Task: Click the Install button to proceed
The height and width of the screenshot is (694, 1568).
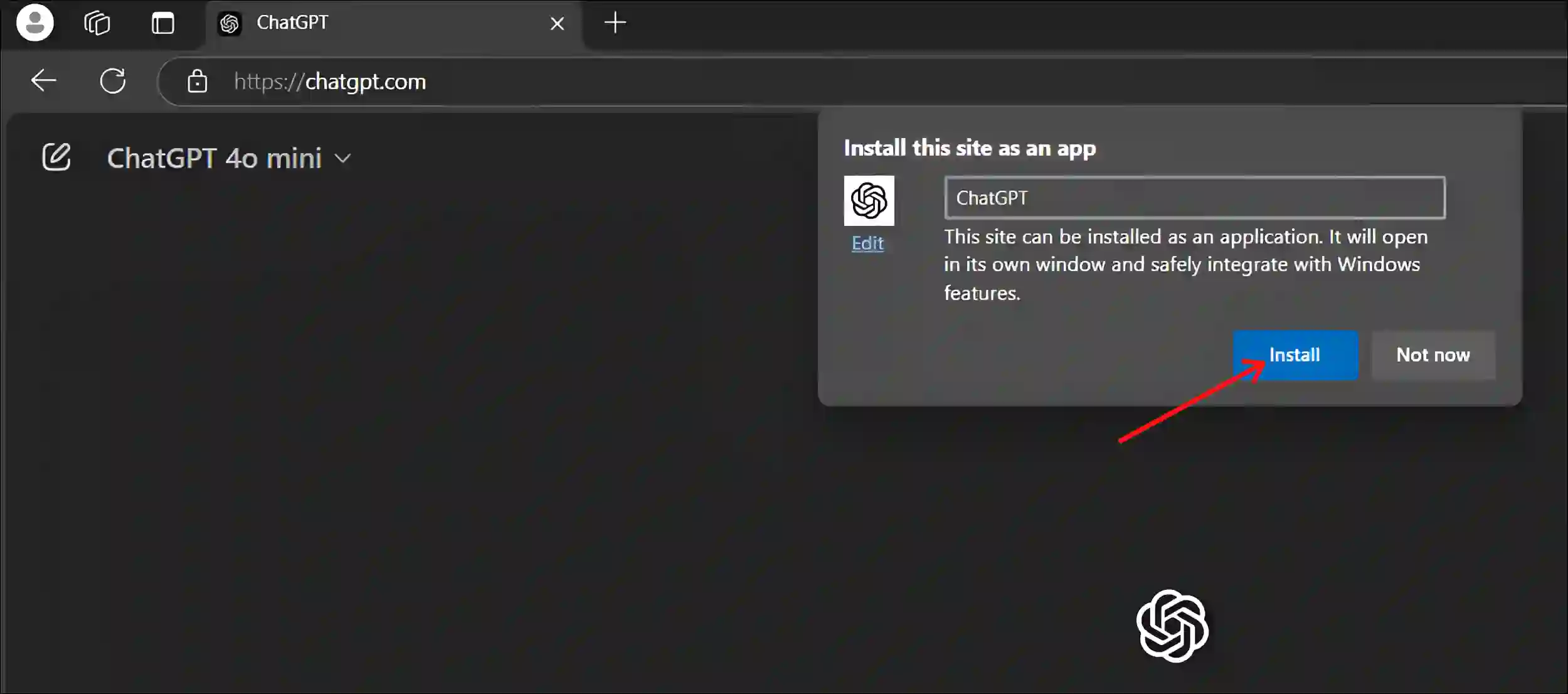Action: tap(1295, 355)
